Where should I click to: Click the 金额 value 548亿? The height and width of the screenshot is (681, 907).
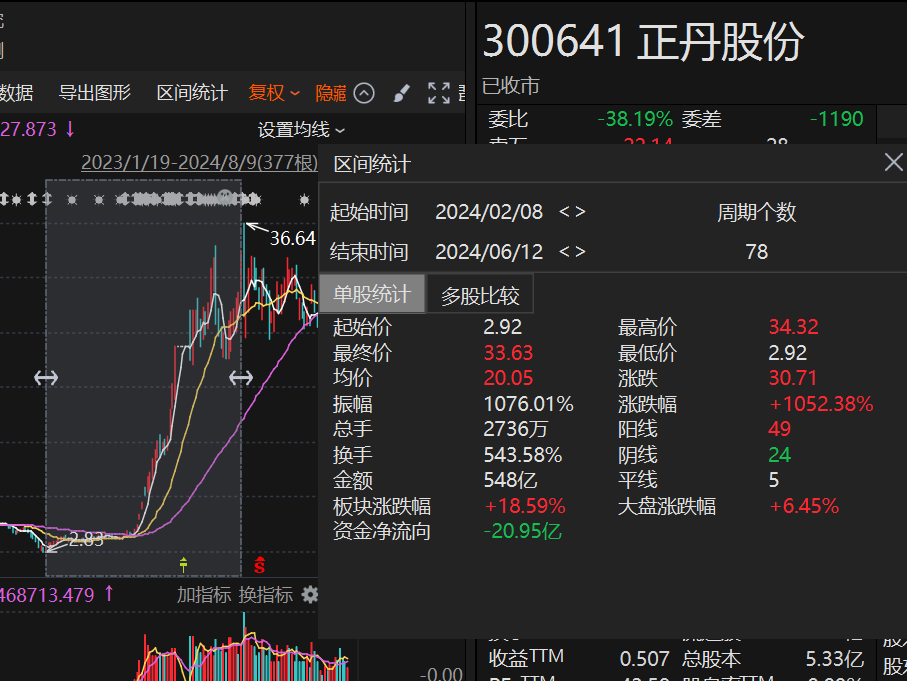tap(510, 480)
